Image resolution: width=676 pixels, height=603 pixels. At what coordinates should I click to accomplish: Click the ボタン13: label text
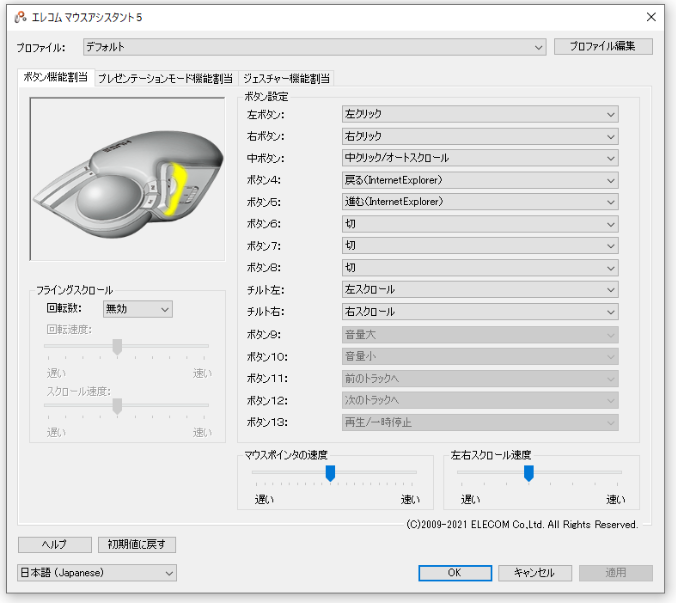pyautogui.click(x=267, y=422)
